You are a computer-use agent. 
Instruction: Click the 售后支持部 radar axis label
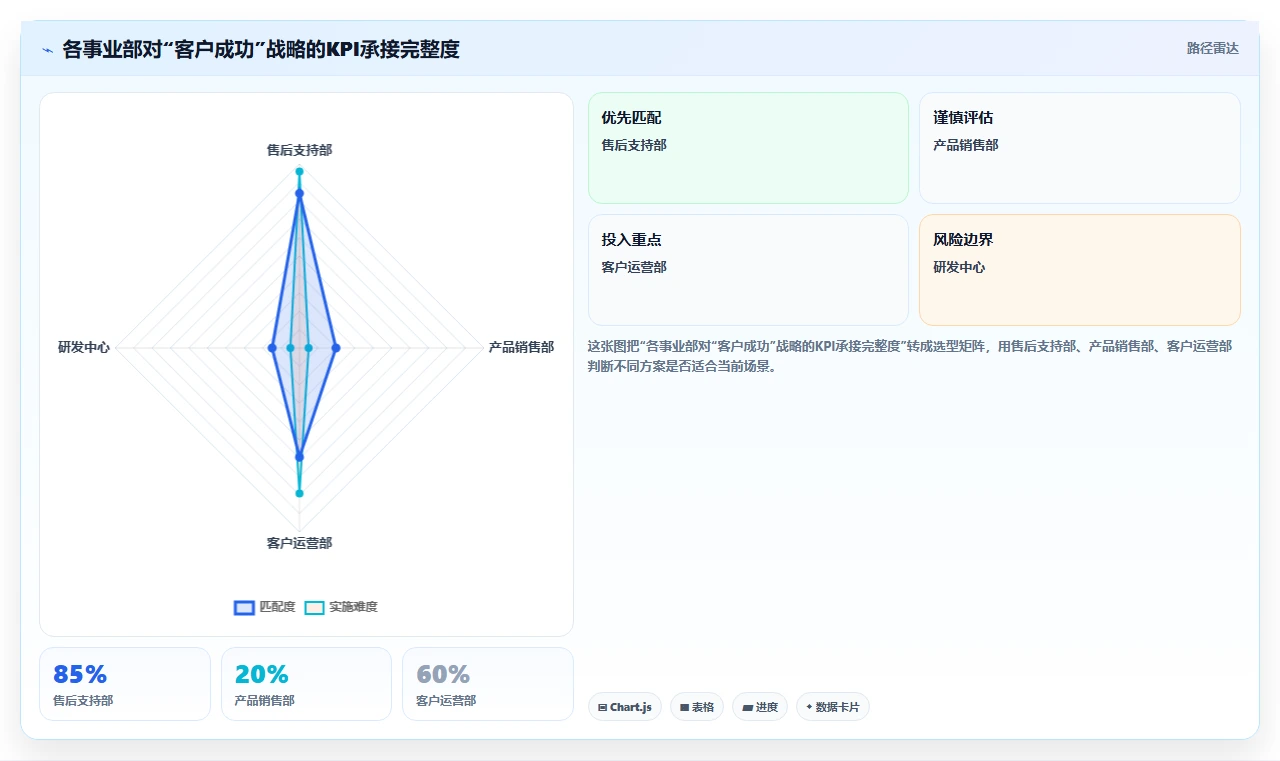pos(299,150)
